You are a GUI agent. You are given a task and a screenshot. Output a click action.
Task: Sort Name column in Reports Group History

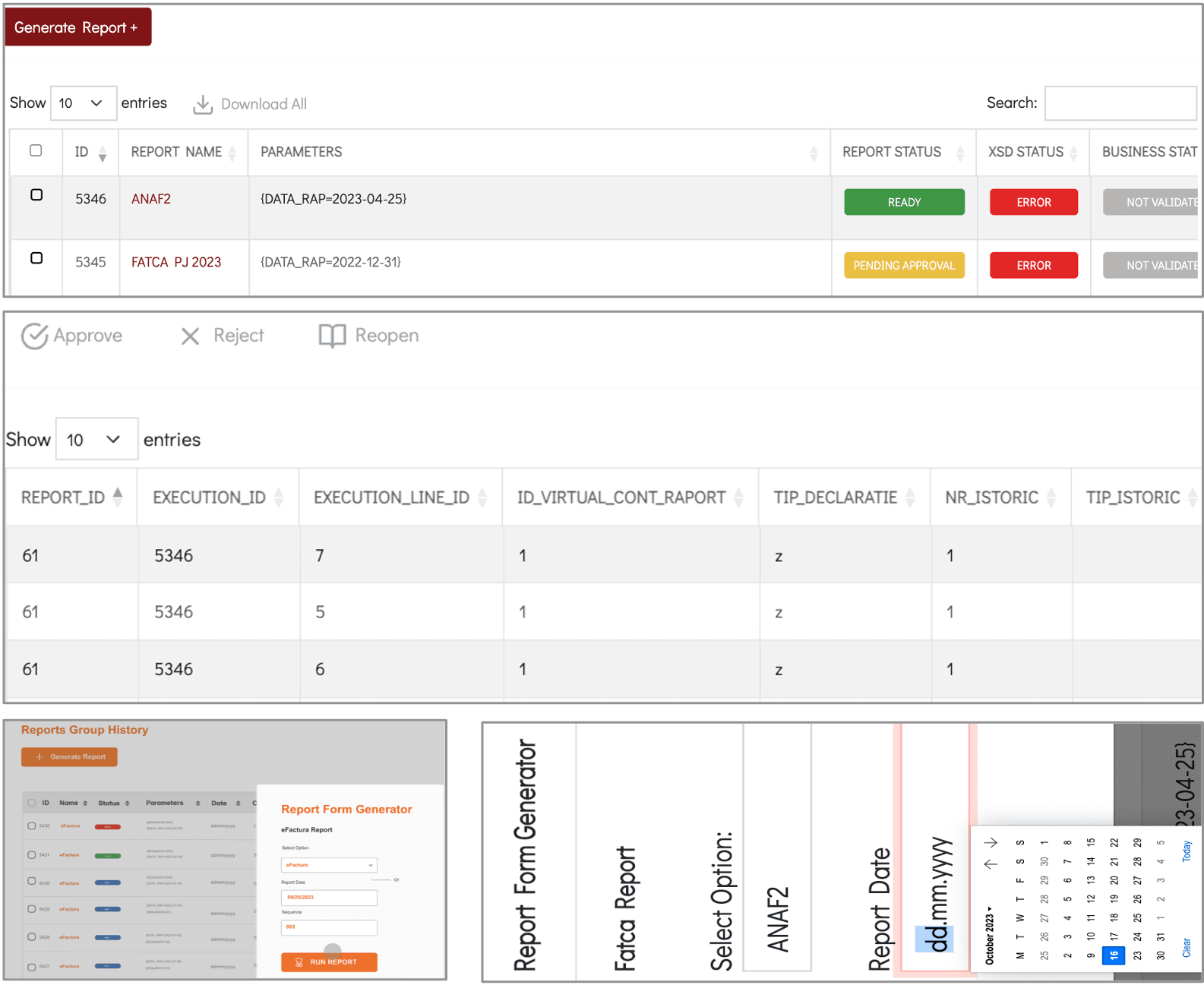pyautogui.click(x=85, y=803)
